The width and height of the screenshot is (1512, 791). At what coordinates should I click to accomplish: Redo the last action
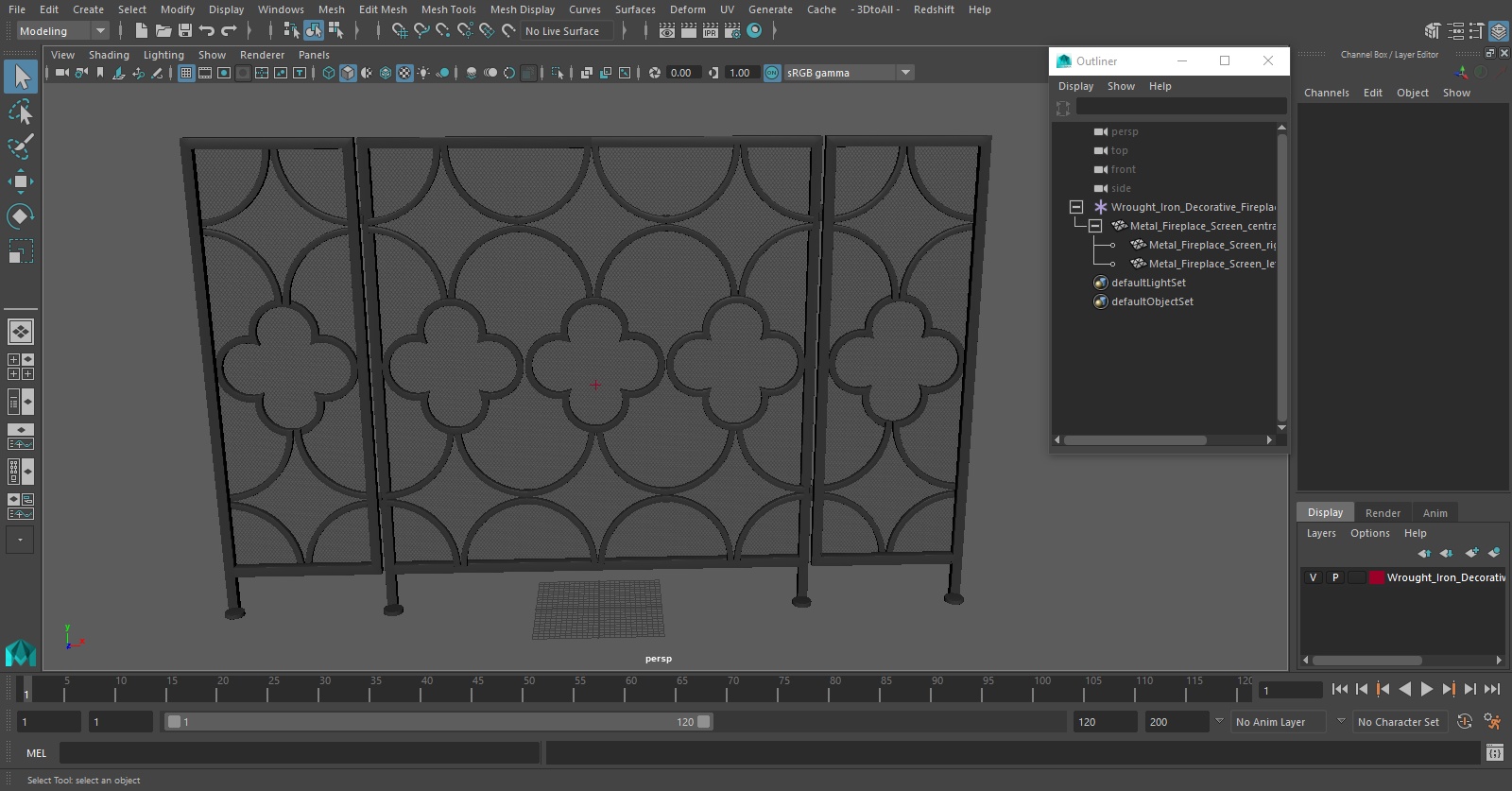(229, 31)
